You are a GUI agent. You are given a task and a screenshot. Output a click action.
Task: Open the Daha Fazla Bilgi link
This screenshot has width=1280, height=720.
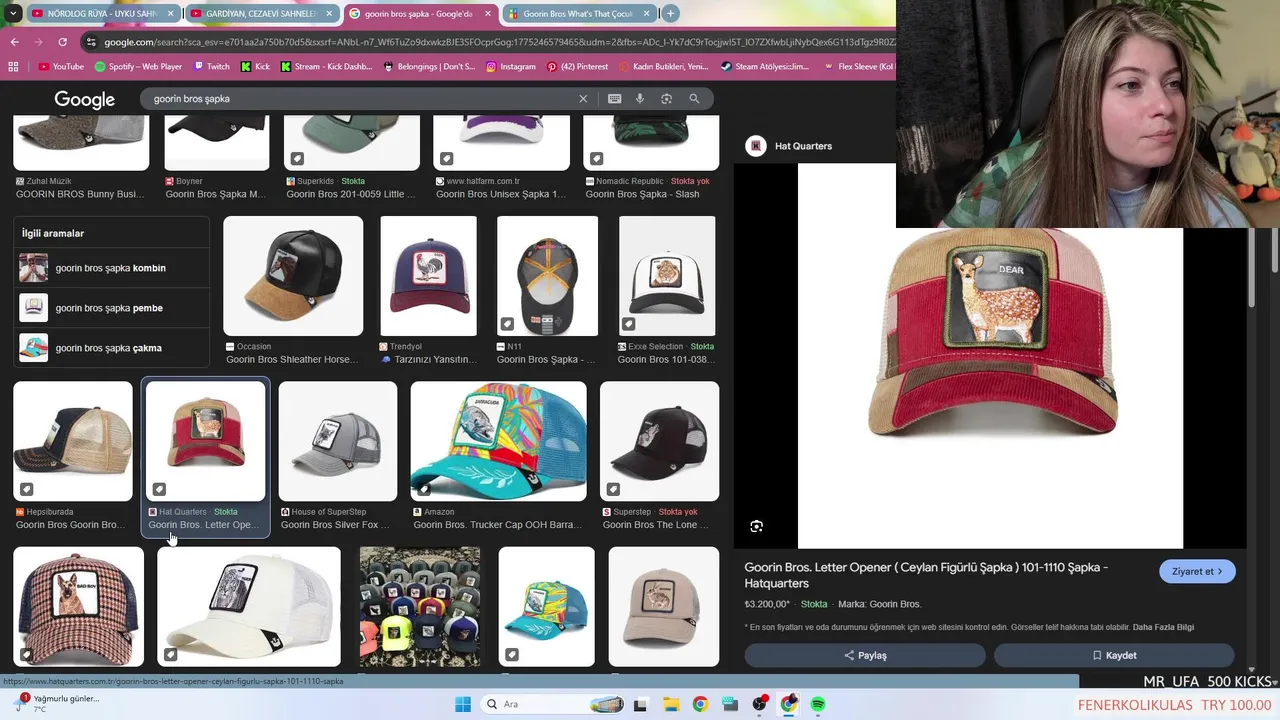pos(1163,628)
